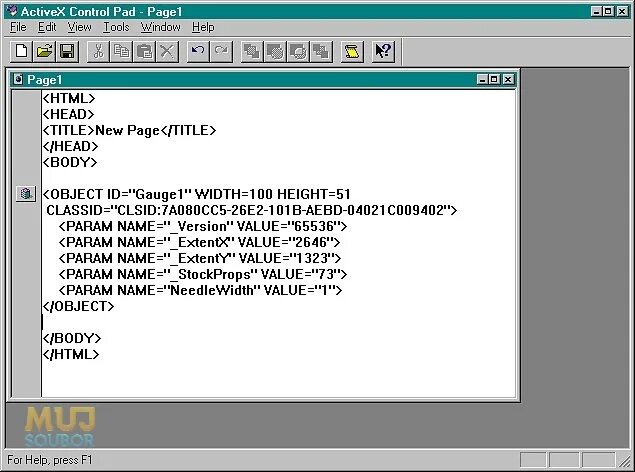This screenshot has height=472, width=635.
Task: Click the NeedleWidth PARAM line
Action: [x=200, y=290]
